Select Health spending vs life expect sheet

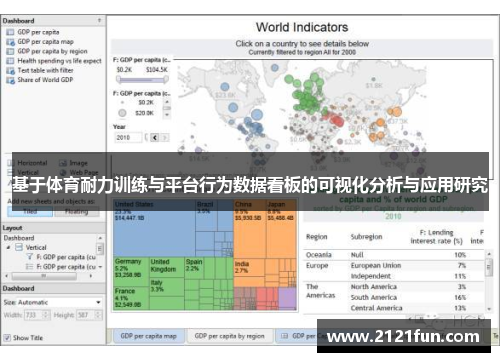point(59,61)
